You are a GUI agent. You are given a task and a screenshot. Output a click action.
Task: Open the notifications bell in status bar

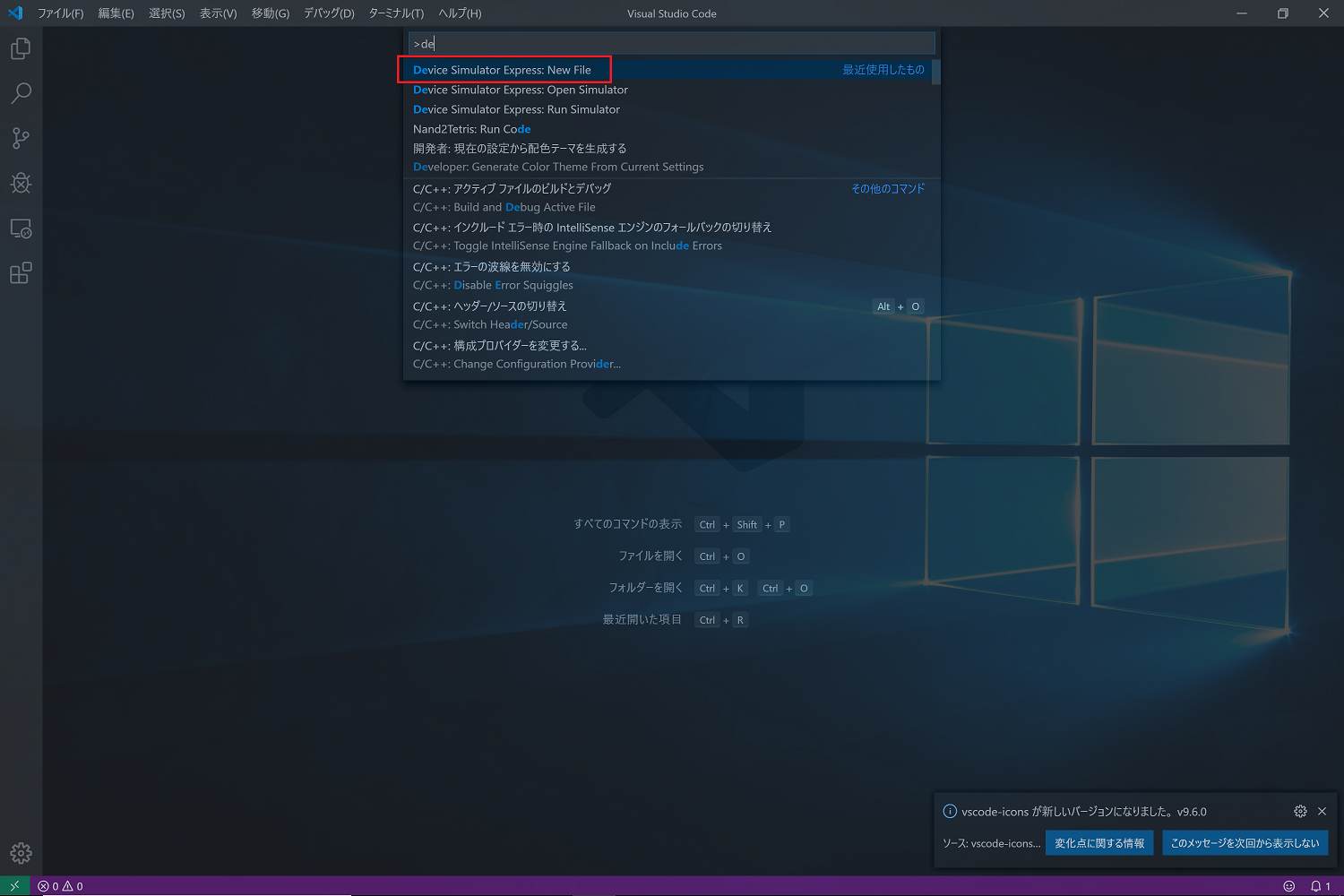(1320, 886)
